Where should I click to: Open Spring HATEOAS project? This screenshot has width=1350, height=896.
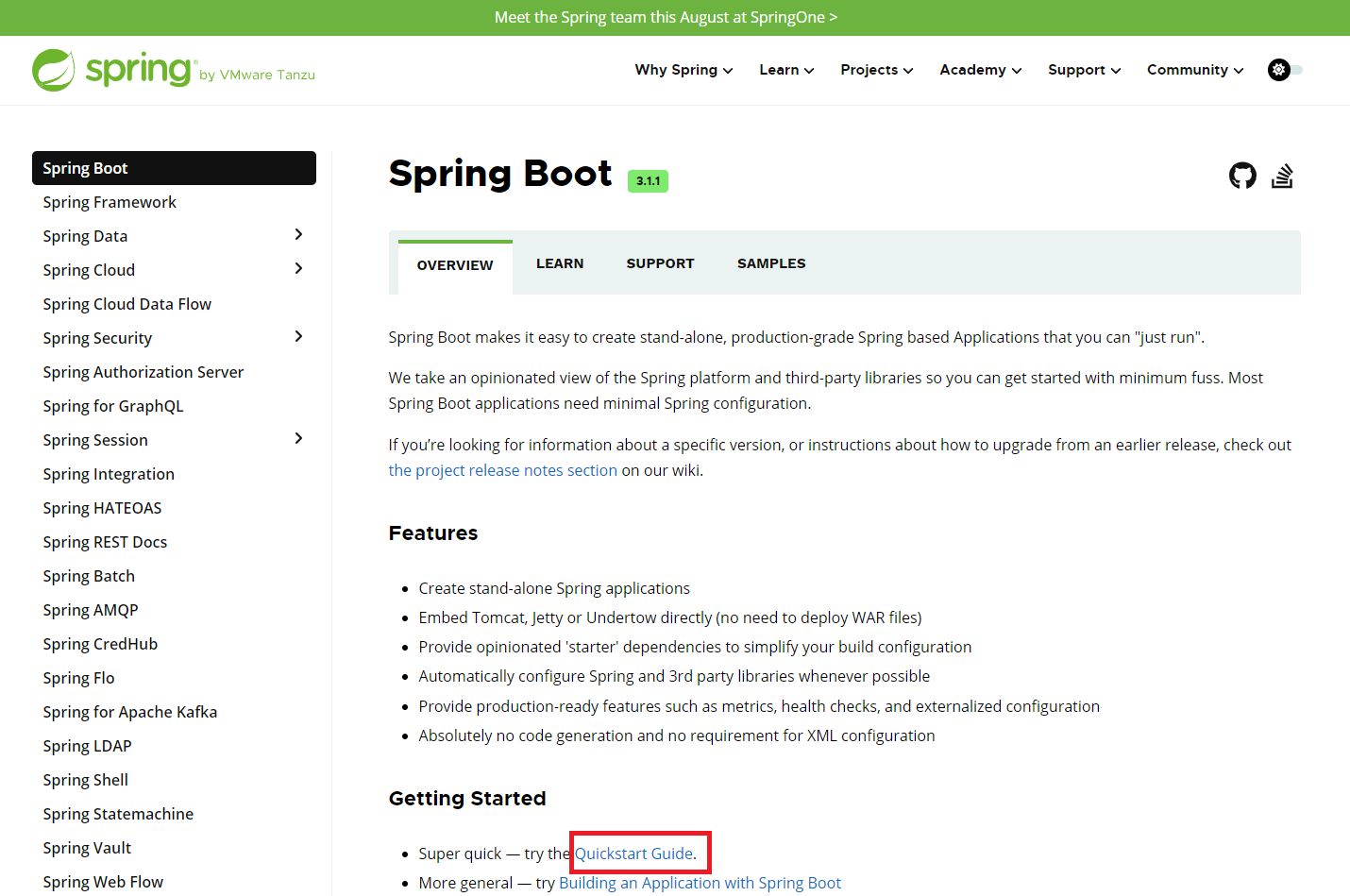click(102, 508)
